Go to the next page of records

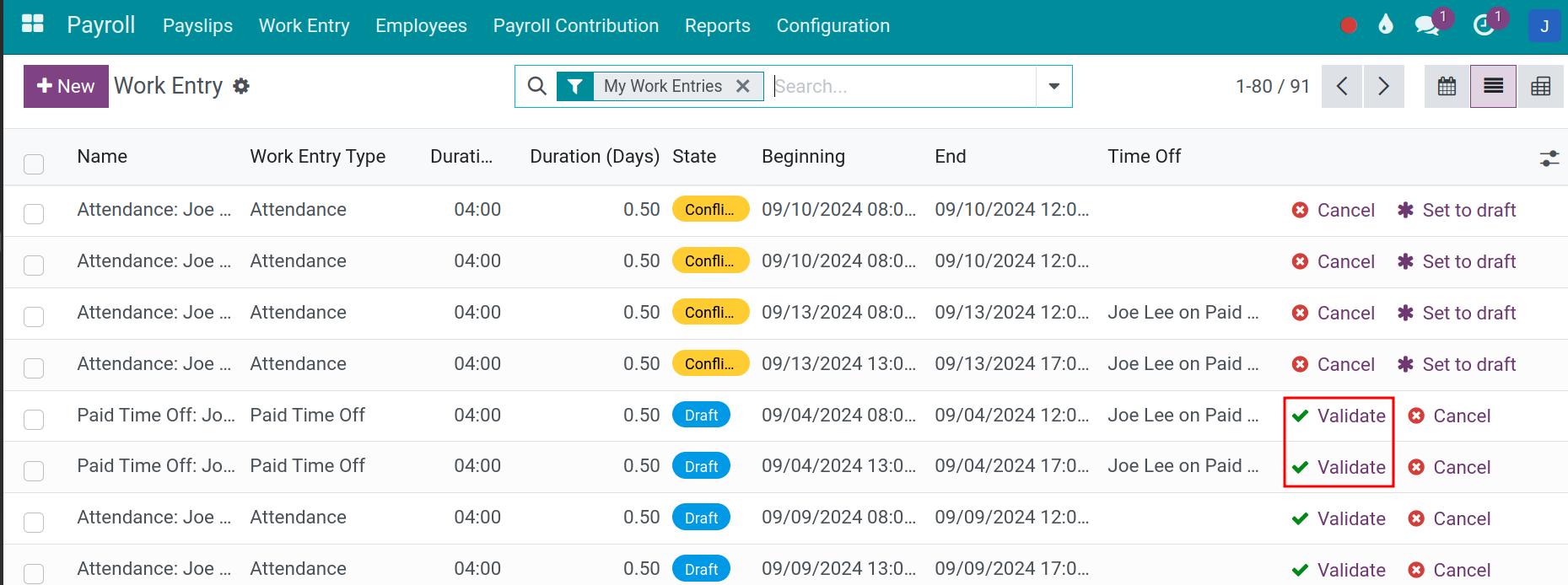(1384, 86)
